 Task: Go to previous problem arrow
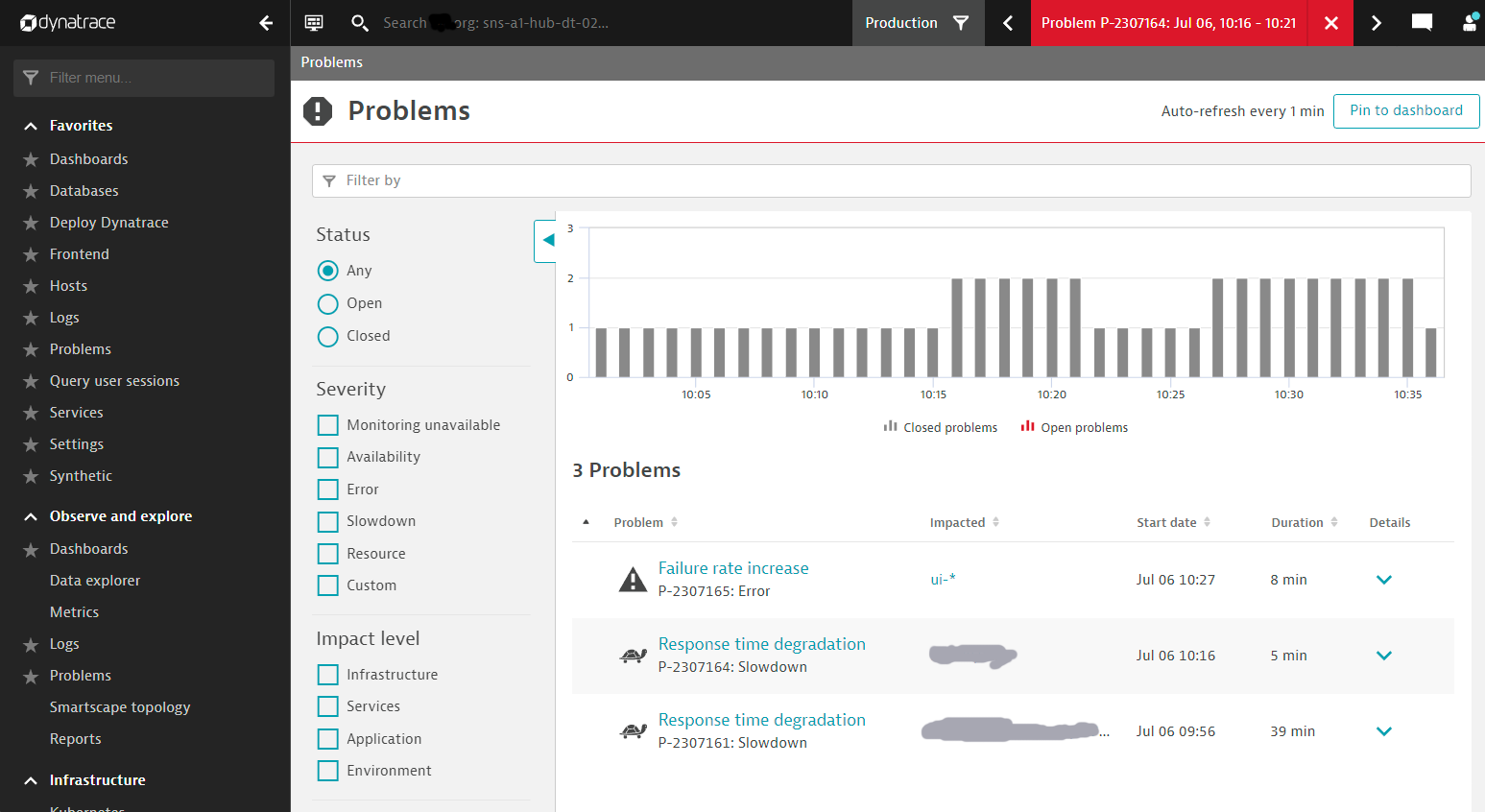tap(1008, 23)
